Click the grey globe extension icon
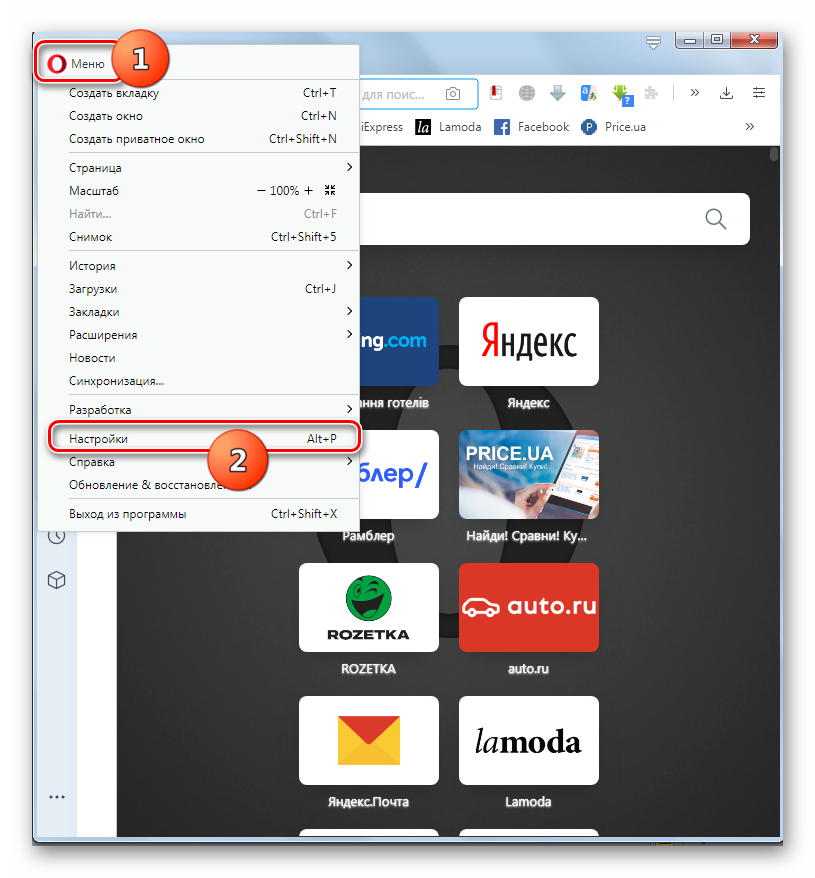The image size is (815, 878). point(527,93)
